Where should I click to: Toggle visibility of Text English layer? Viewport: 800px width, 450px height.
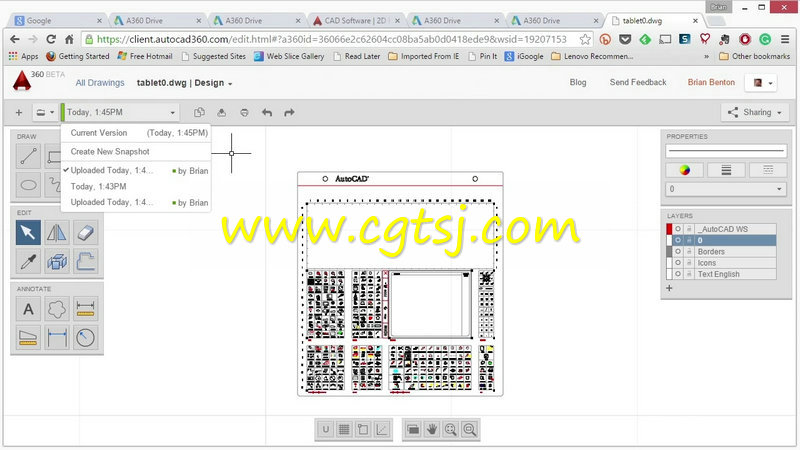coord(678,274)
